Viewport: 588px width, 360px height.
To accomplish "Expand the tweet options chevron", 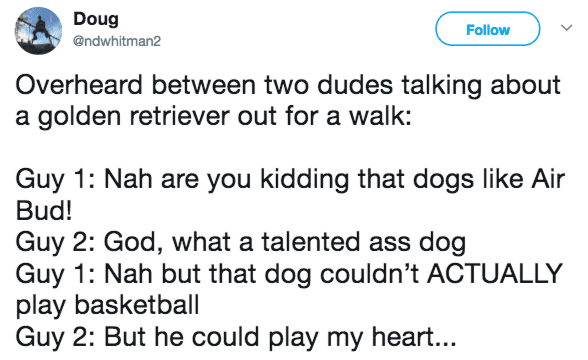I will coord(566,28).
